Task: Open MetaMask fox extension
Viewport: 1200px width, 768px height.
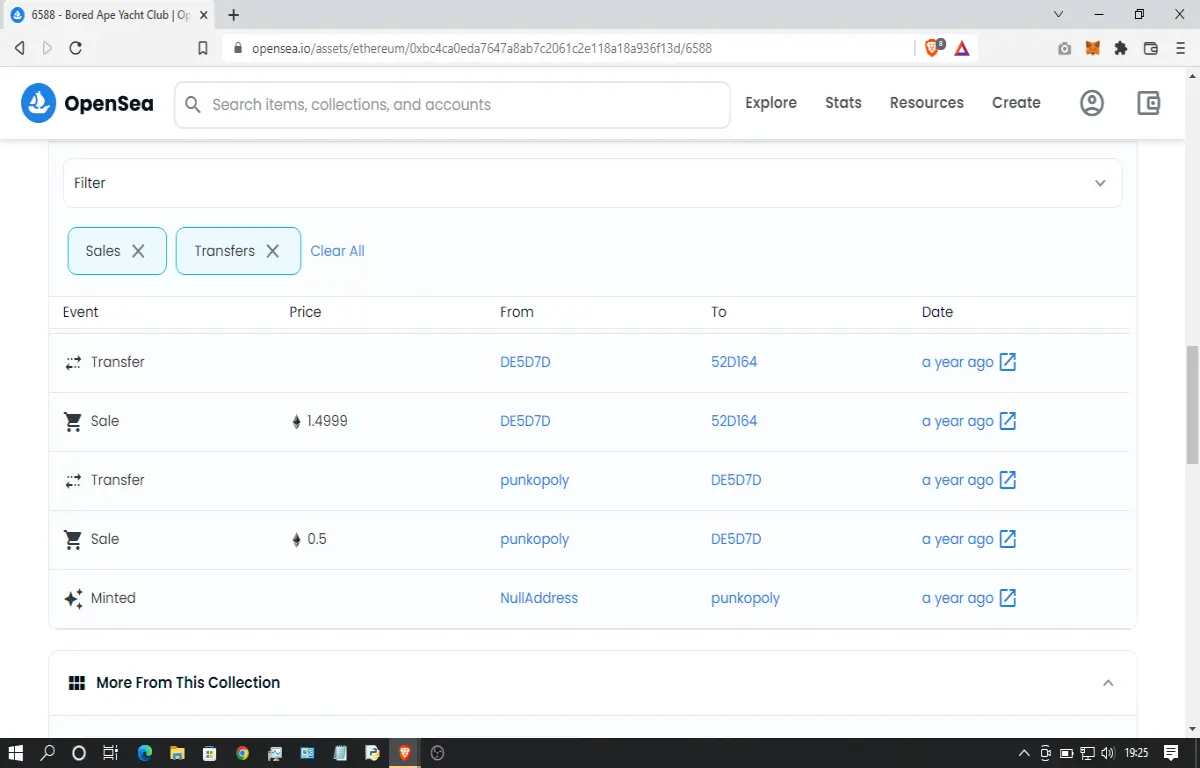Action: point(1093,48)
